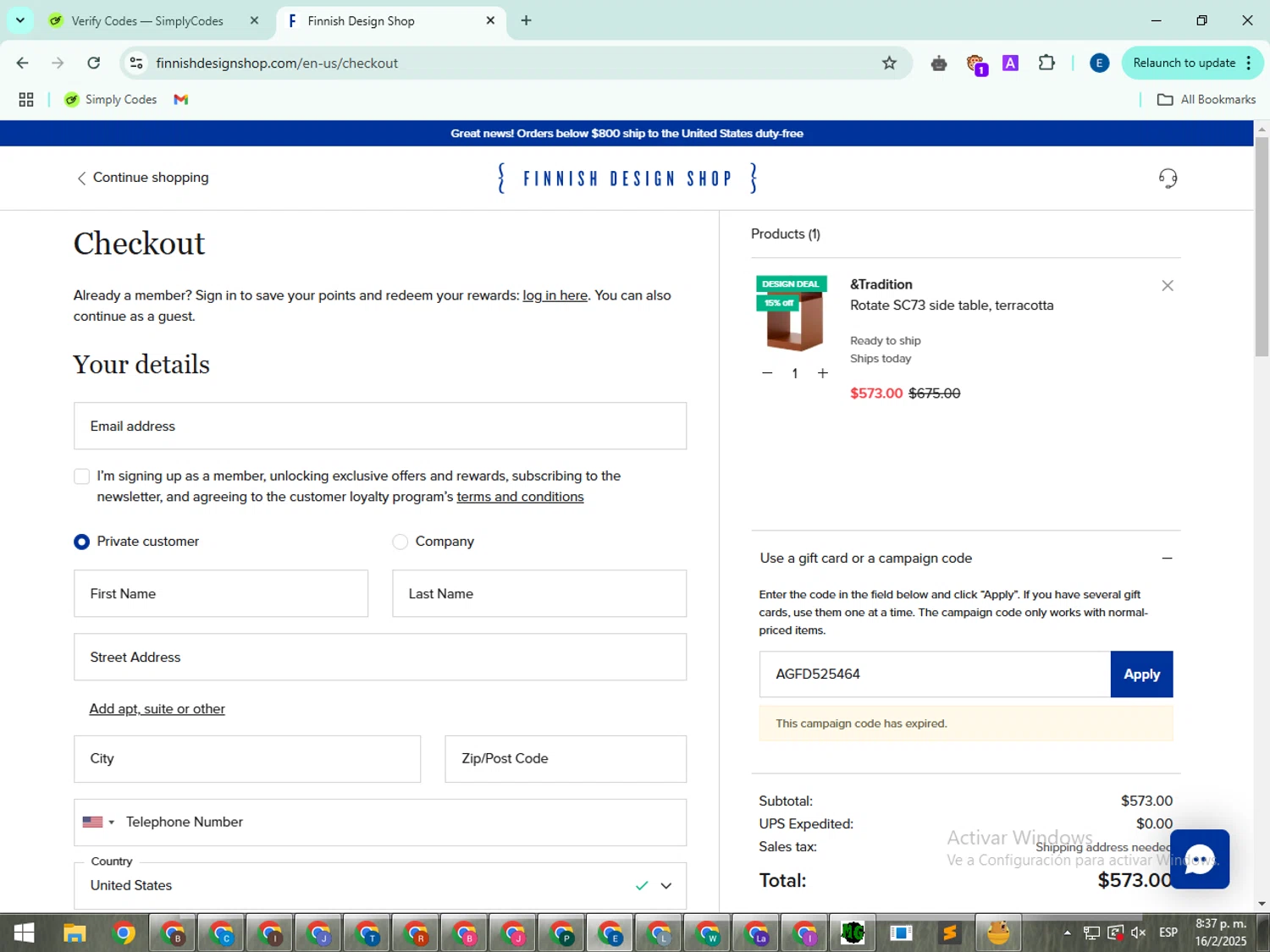The width and height of the screenshot is (1270, 952).
Task: Decrease product quantity with minus button
Action: point(767,373)
